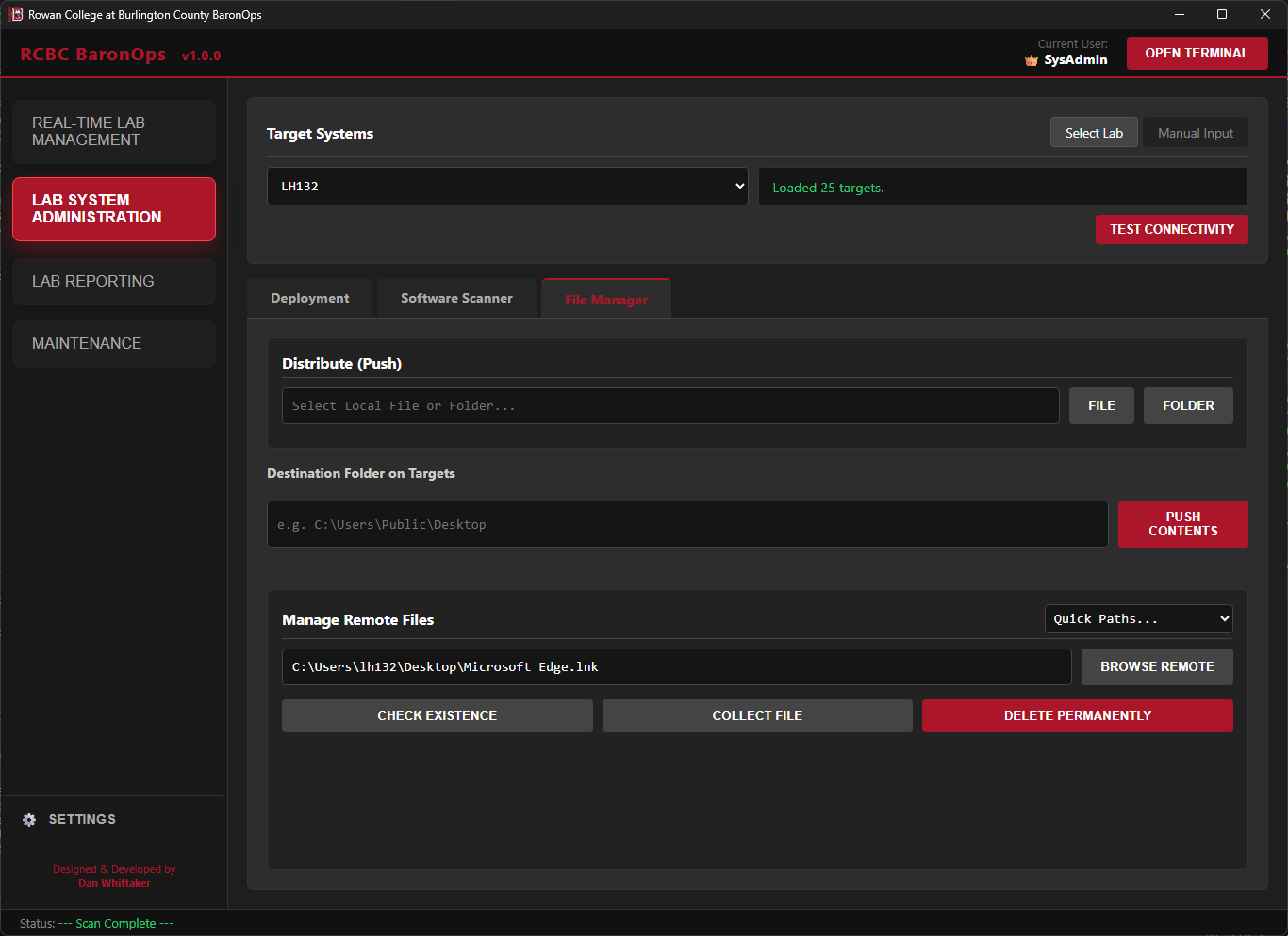Run Test Connectivity on loaded targets
The image size is (1288, 936).
(x=1171, y=229)
